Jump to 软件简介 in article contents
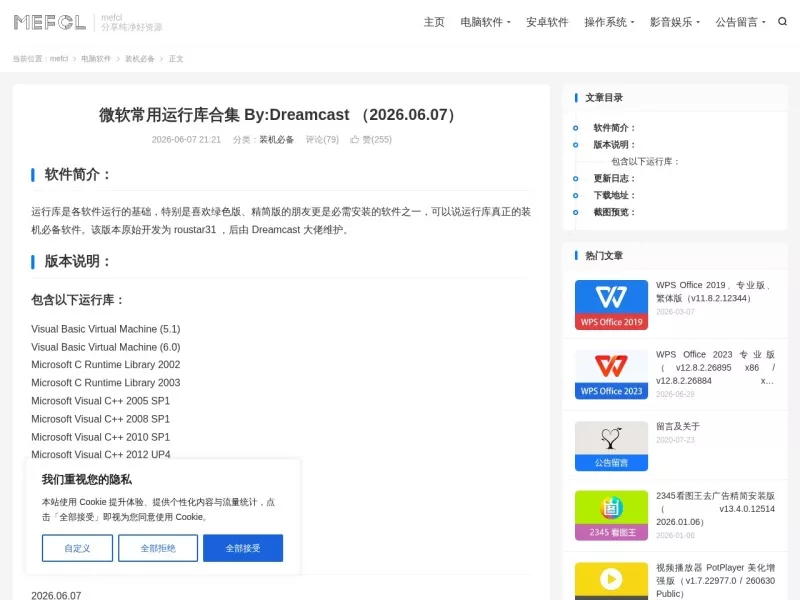Image resolution: width=800 pixels, height=600 pixels. tap(614, 128)
